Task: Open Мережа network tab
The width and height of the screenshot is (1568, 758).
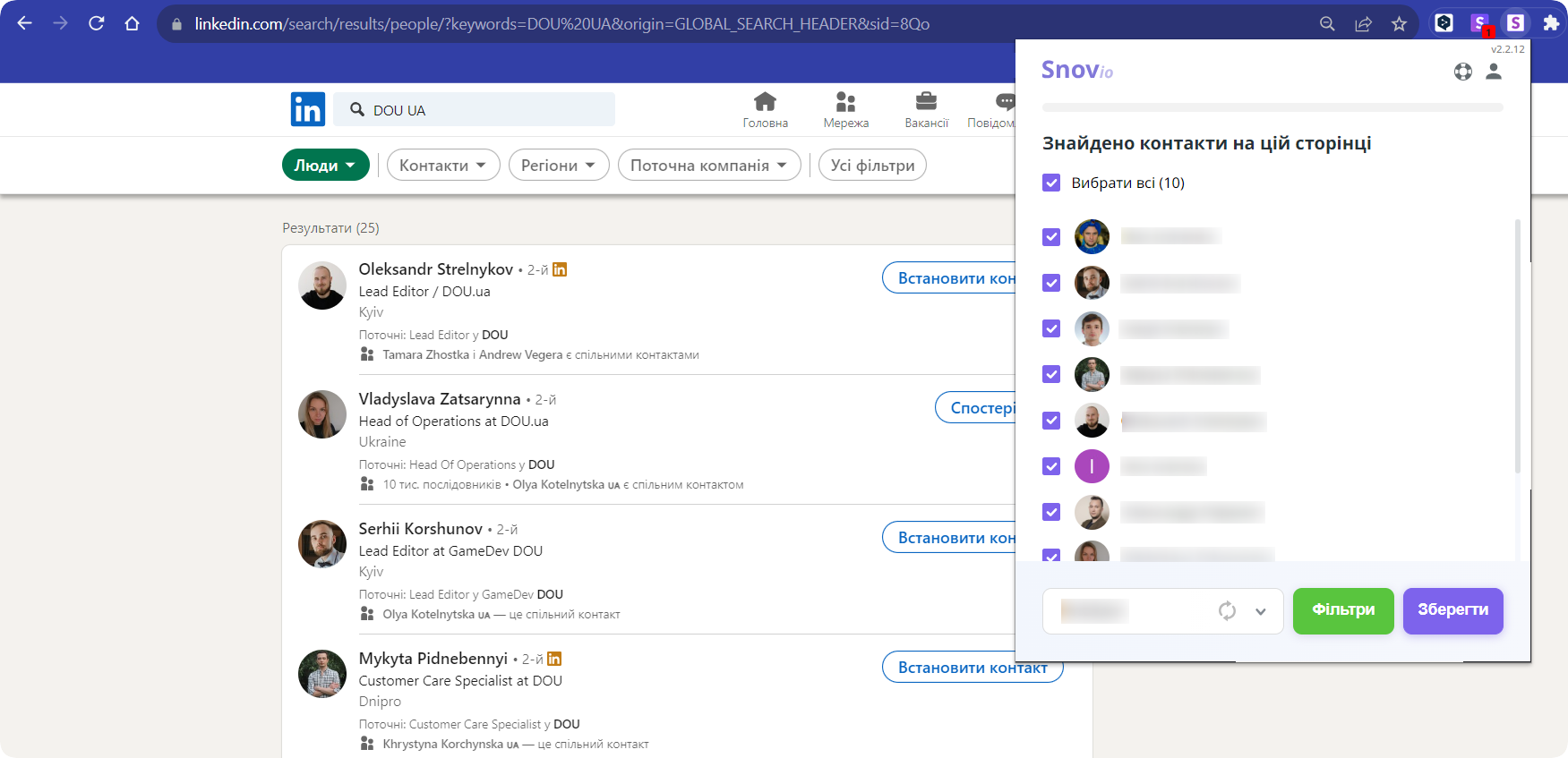Action: pos(846,110)
